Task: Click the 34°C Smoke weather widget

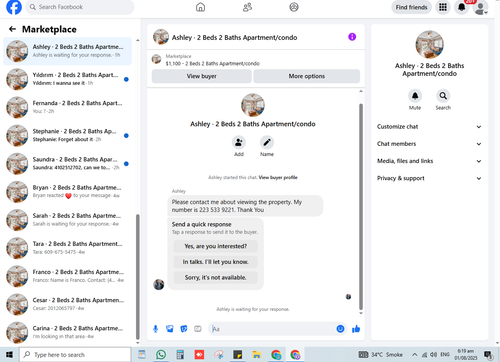Action: (381, 354)
